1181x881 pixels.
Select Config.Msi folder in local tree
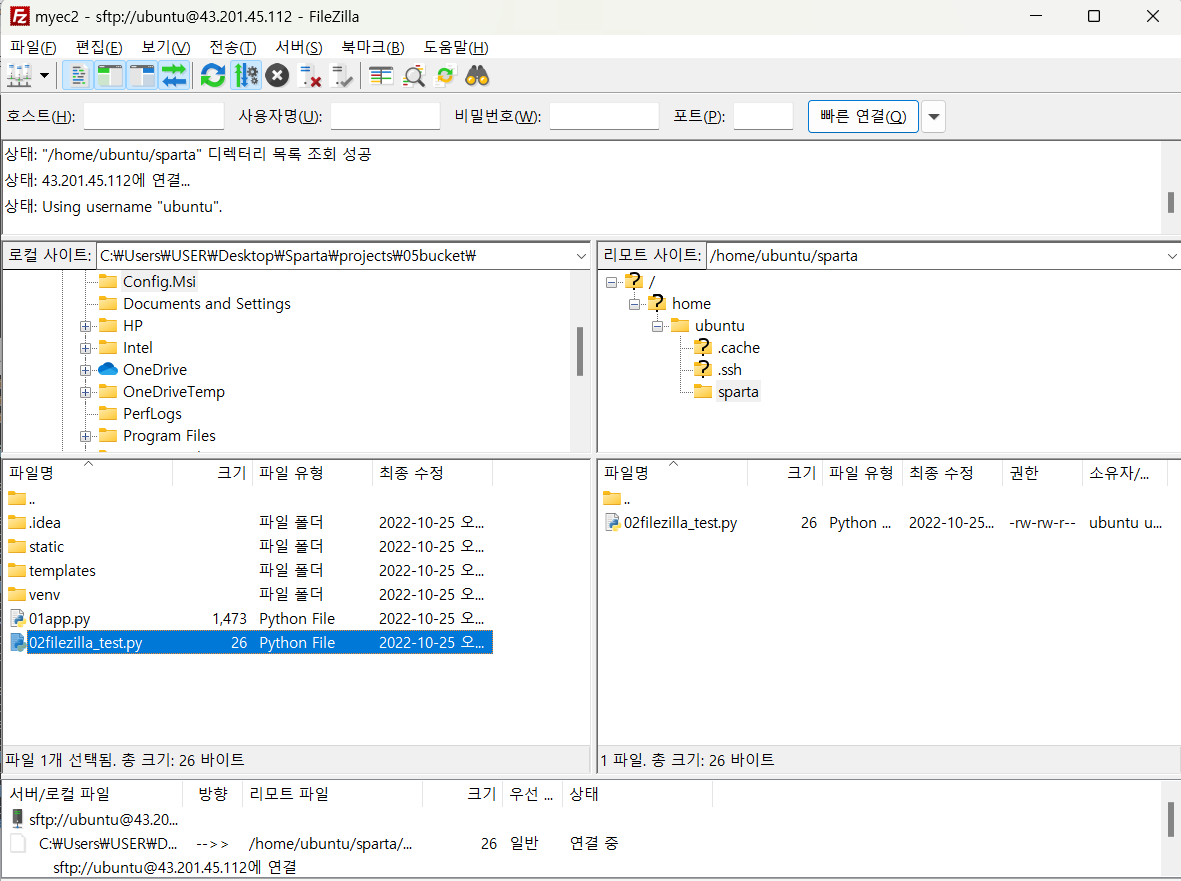(159, 282)
